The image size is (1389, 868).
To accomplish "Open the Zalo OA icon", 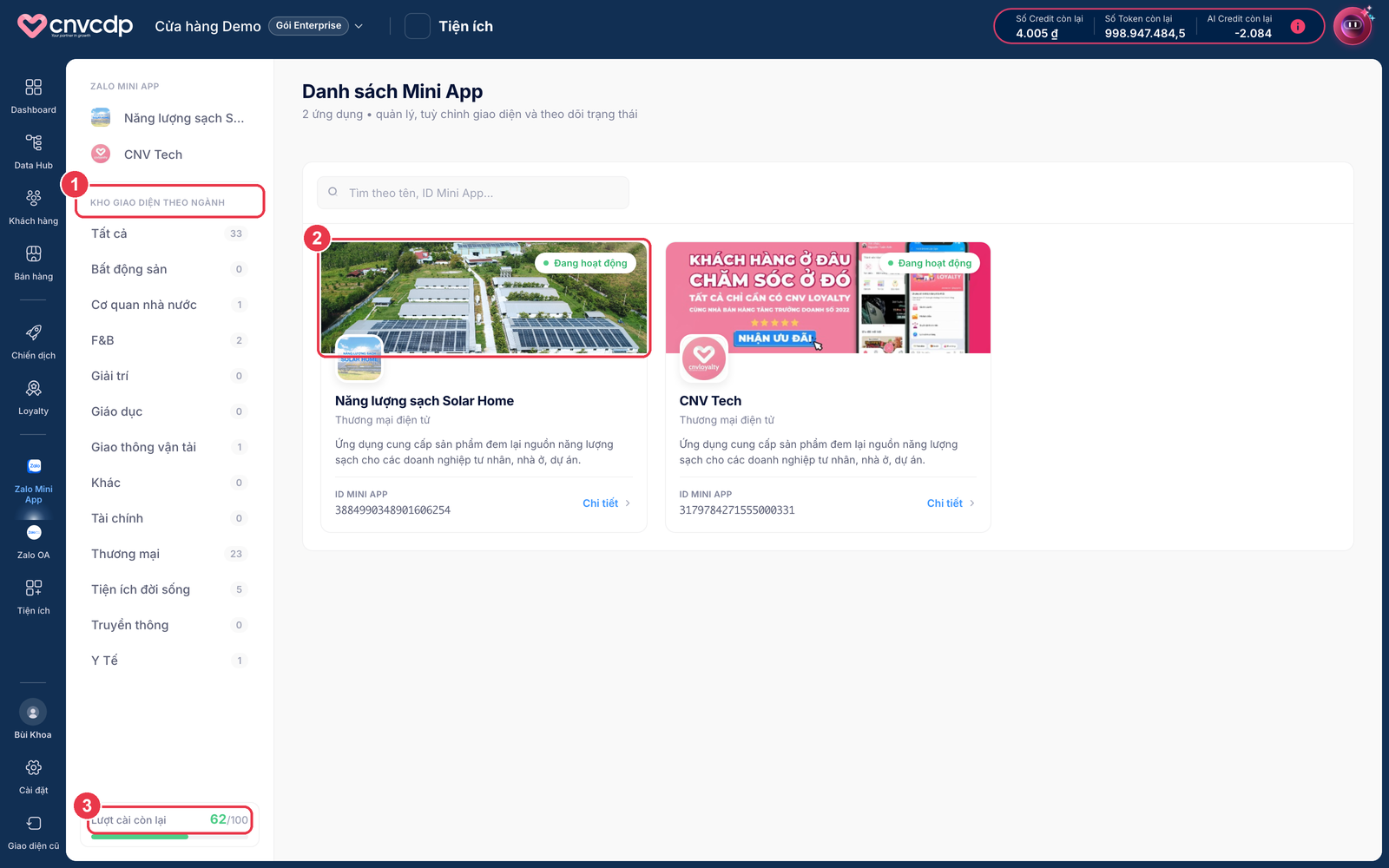I will [x=34, y=532].
